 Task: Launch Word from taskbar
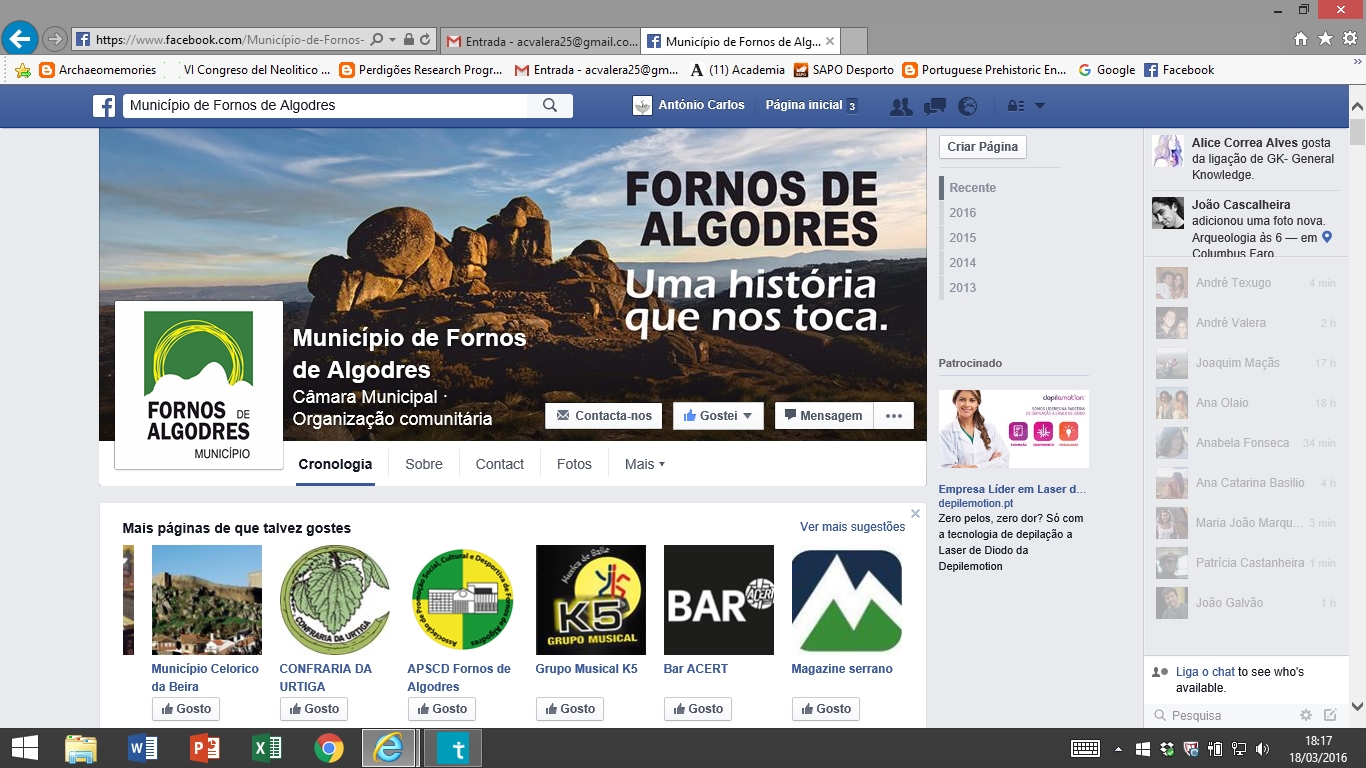pos(143,748)
